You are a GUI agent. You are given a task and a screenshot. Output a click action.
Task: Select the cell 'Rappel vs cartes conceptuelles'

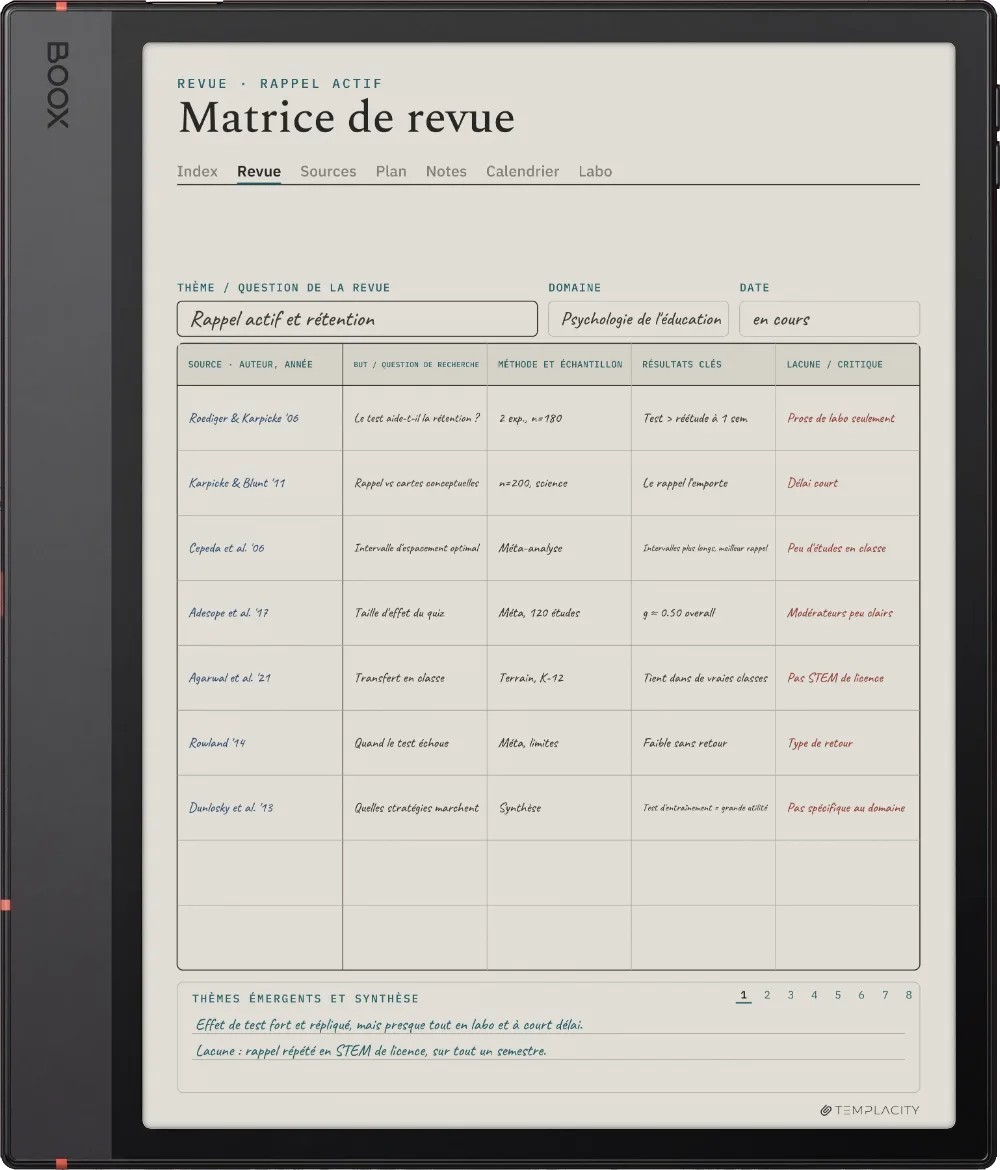pos(415,483)
